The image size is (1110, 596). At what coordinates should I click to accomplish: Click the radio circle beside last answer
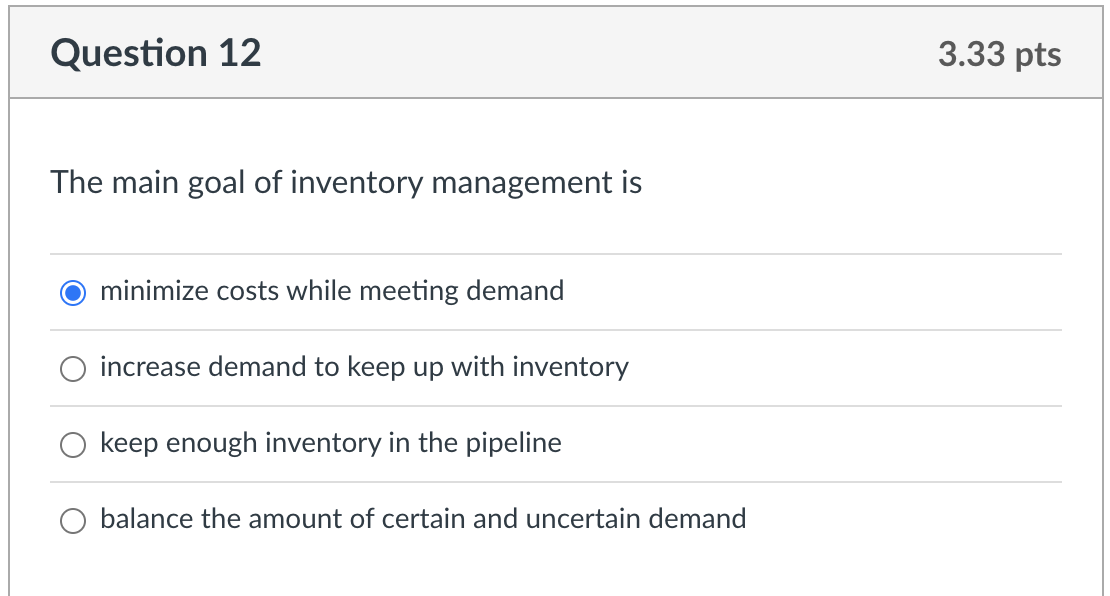(x=72, y=521)
